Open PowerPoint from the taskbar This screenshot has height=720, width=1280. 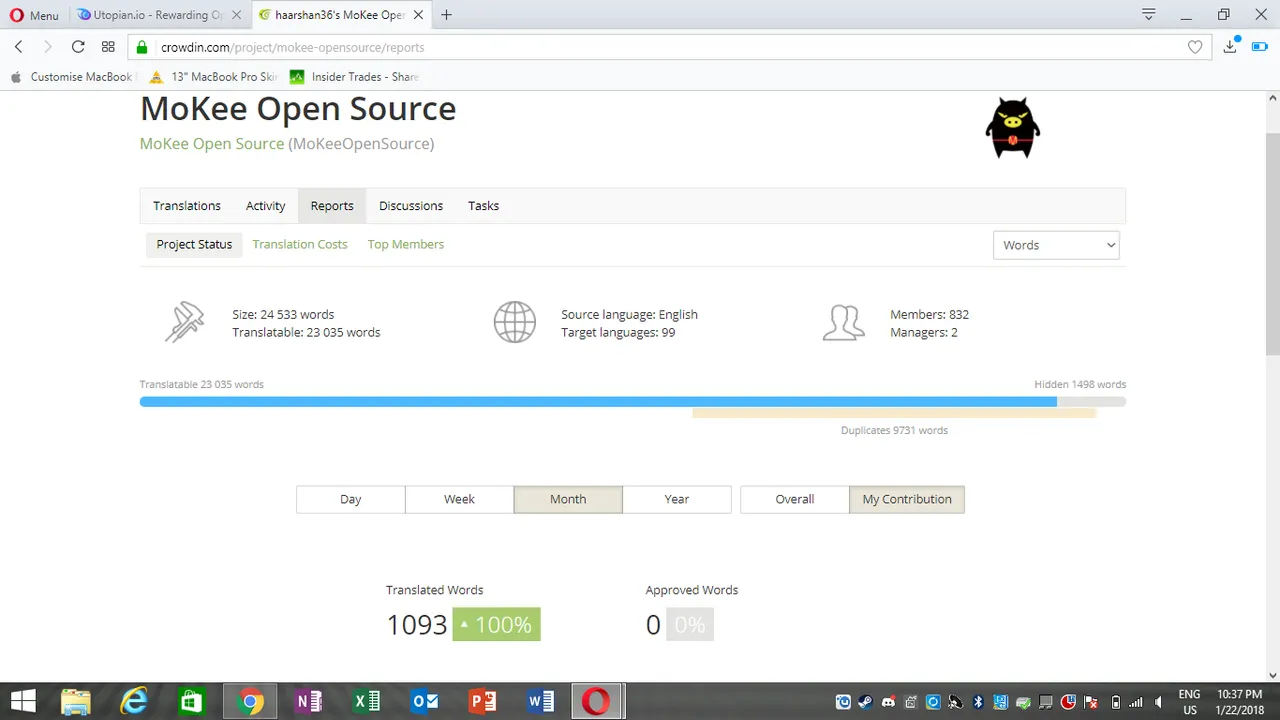point(483,701)
